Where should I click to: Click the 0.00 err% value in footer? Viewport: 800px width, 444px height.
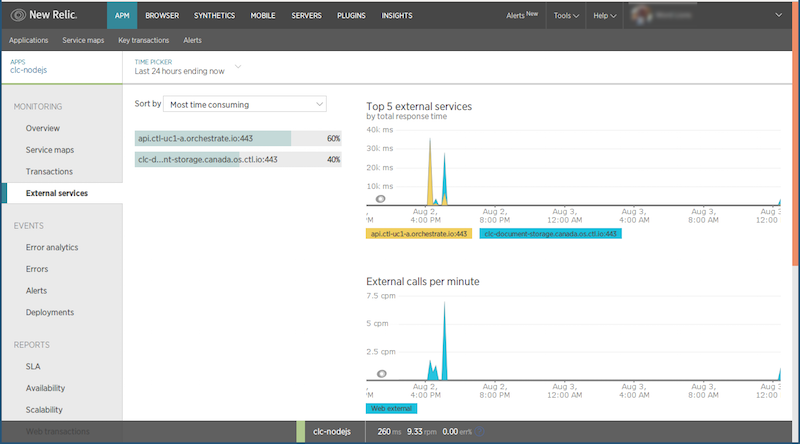click(x=457, y=432)
